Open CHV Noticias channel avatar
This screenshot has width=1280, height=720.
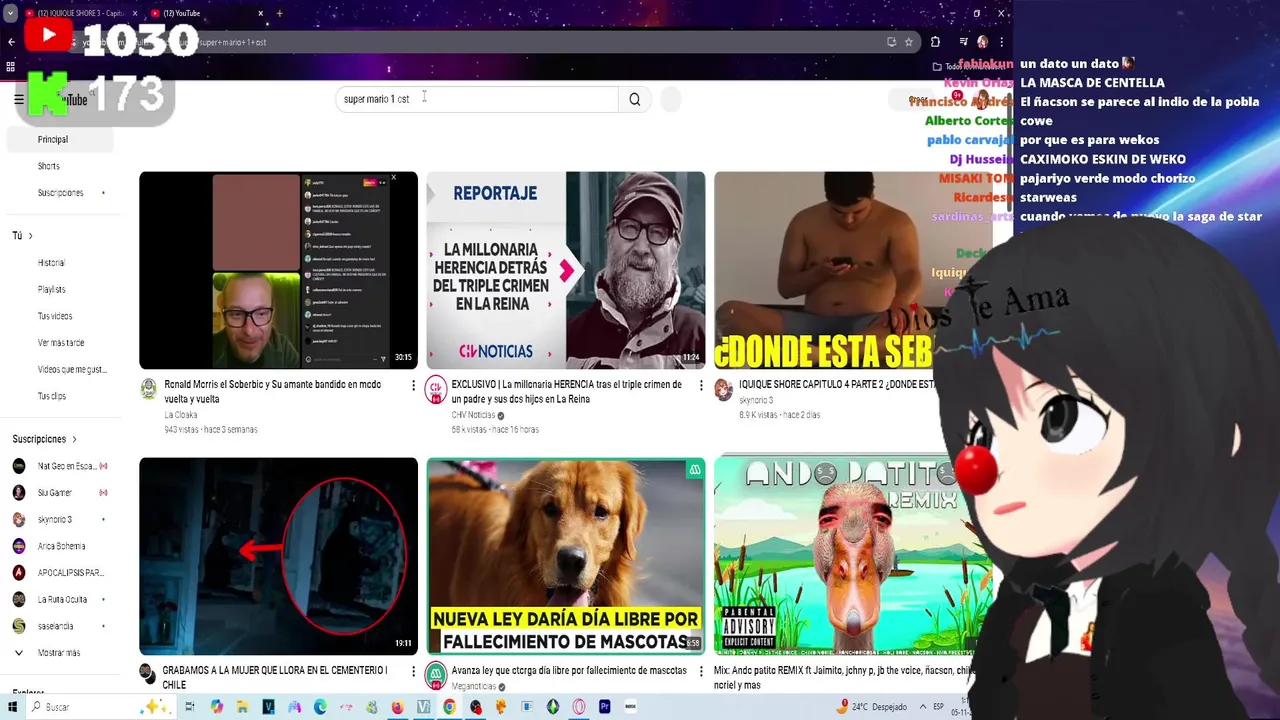435,389
